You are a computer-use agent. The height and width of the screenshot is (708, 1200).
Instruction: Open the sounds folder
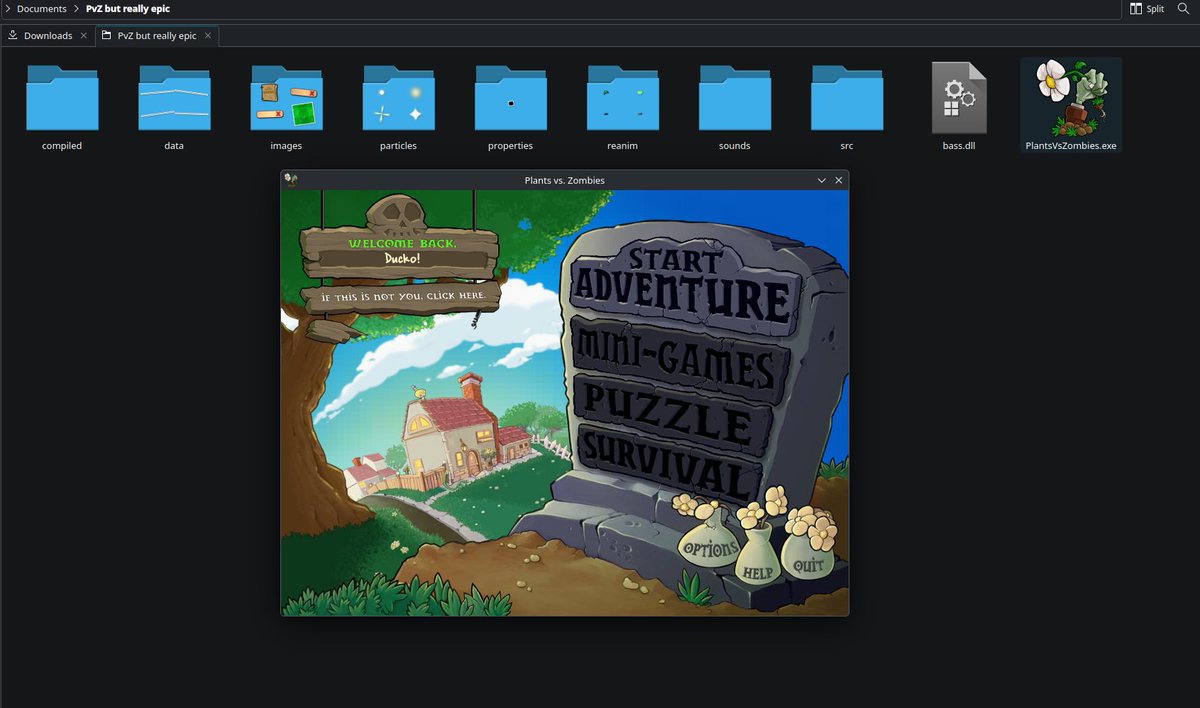pos(734,98)
